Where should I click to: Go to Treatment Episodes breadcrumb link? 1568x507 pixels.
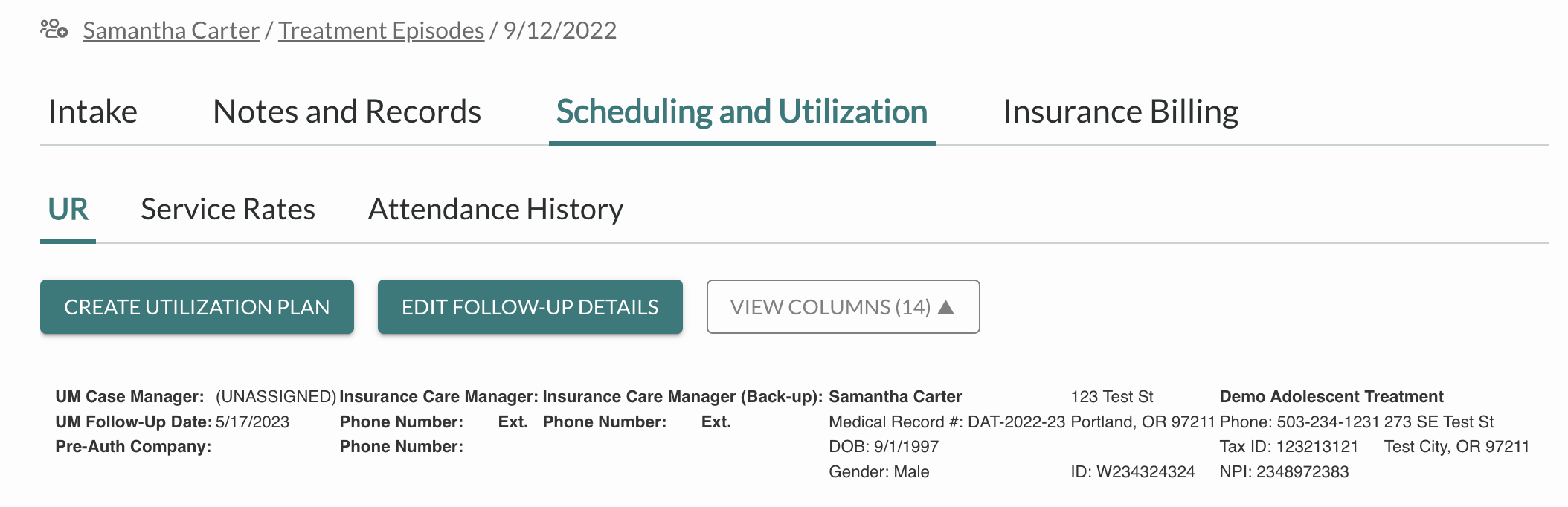tap(381, 30)
